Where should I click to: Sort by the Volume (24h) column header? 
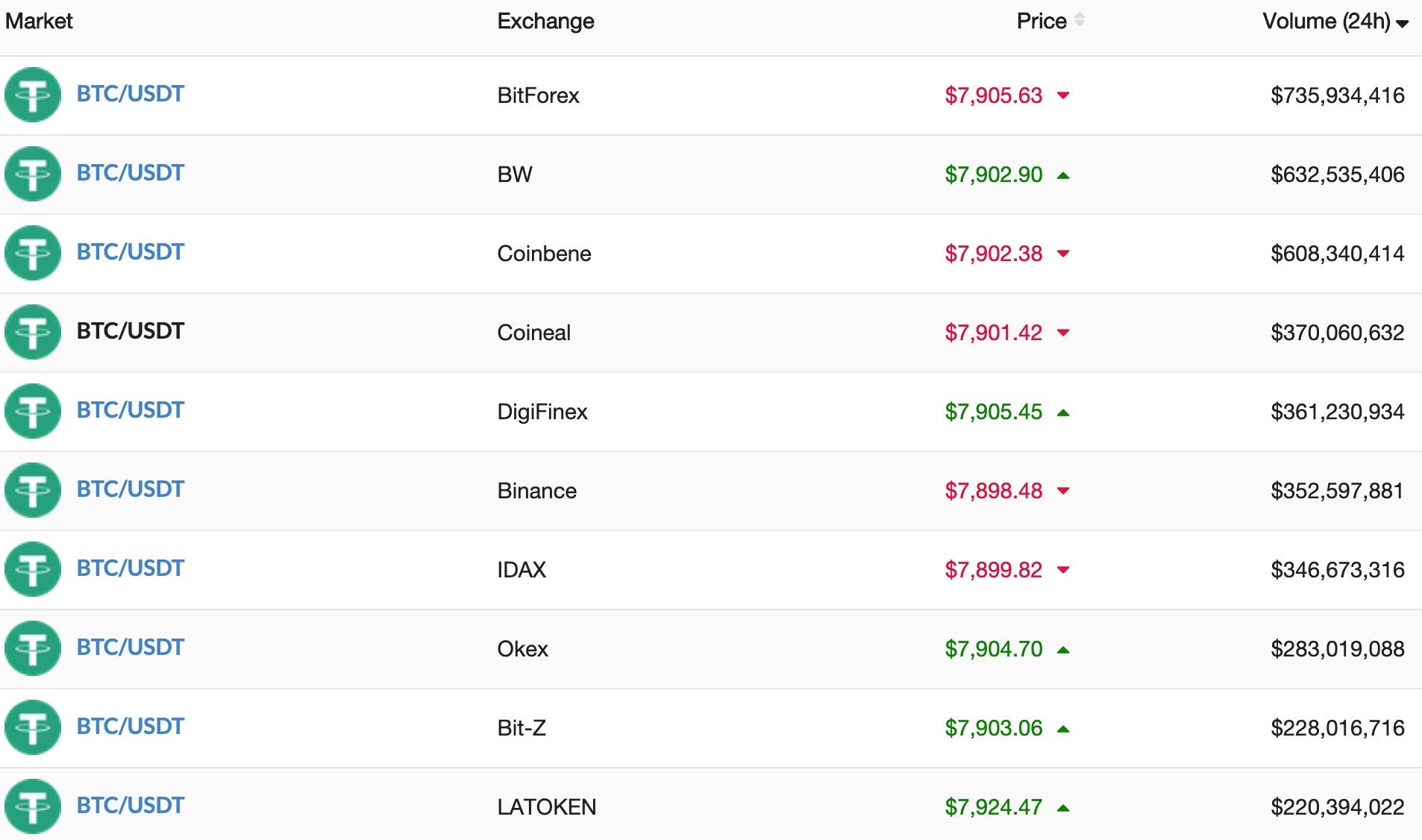pos(1335,21)
